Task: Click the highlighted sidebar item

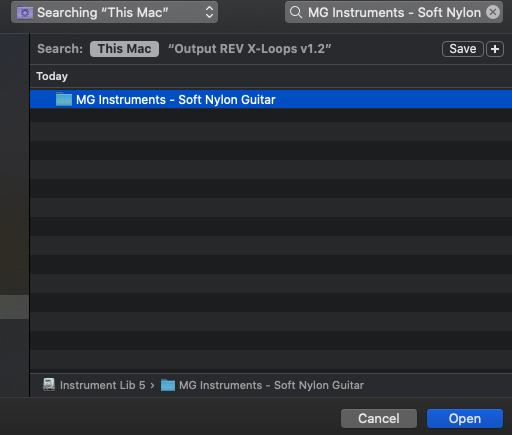Action: click(14, 307)
